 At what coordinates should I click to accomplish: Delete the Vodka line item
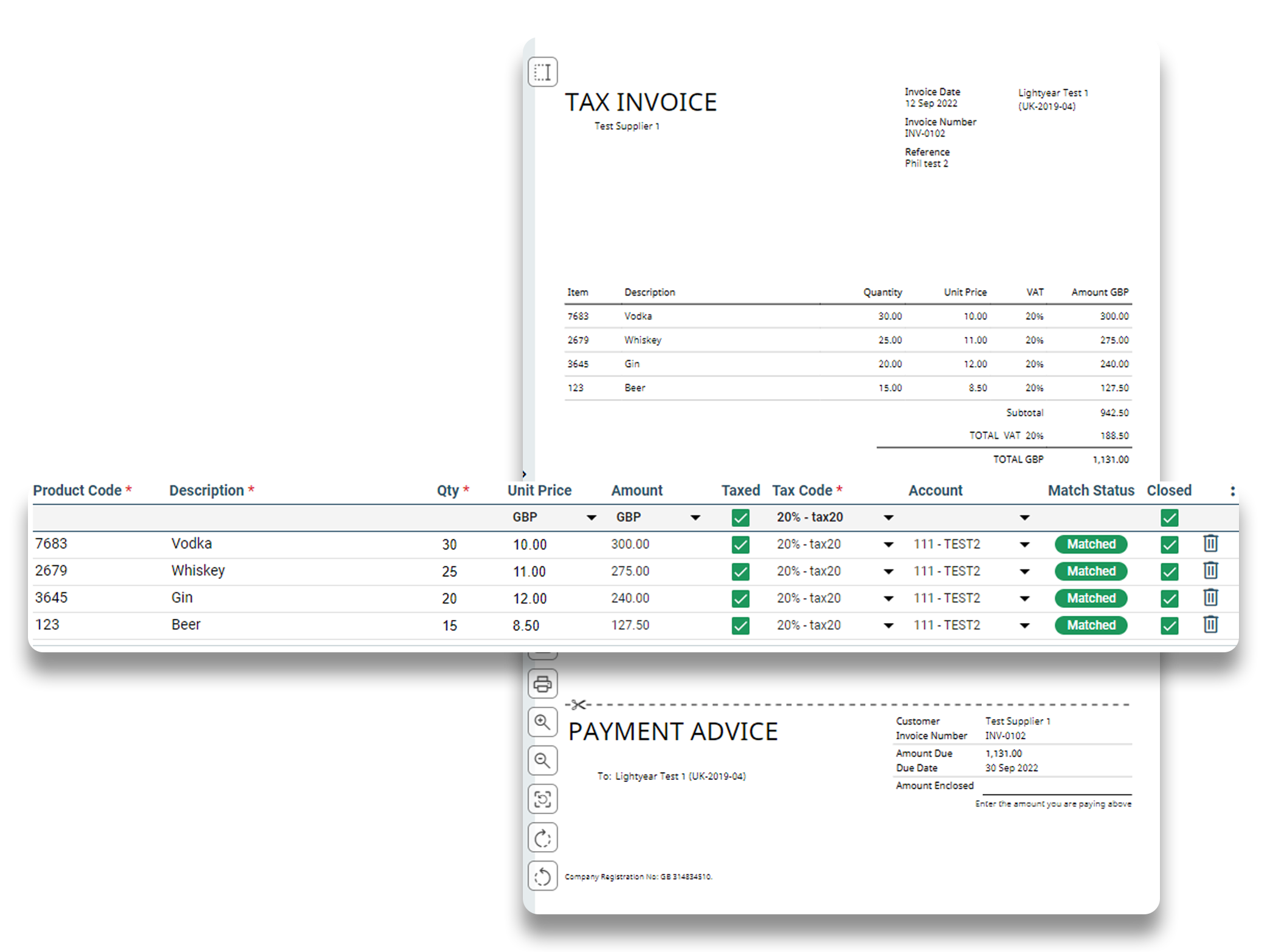click(1210, 543)
